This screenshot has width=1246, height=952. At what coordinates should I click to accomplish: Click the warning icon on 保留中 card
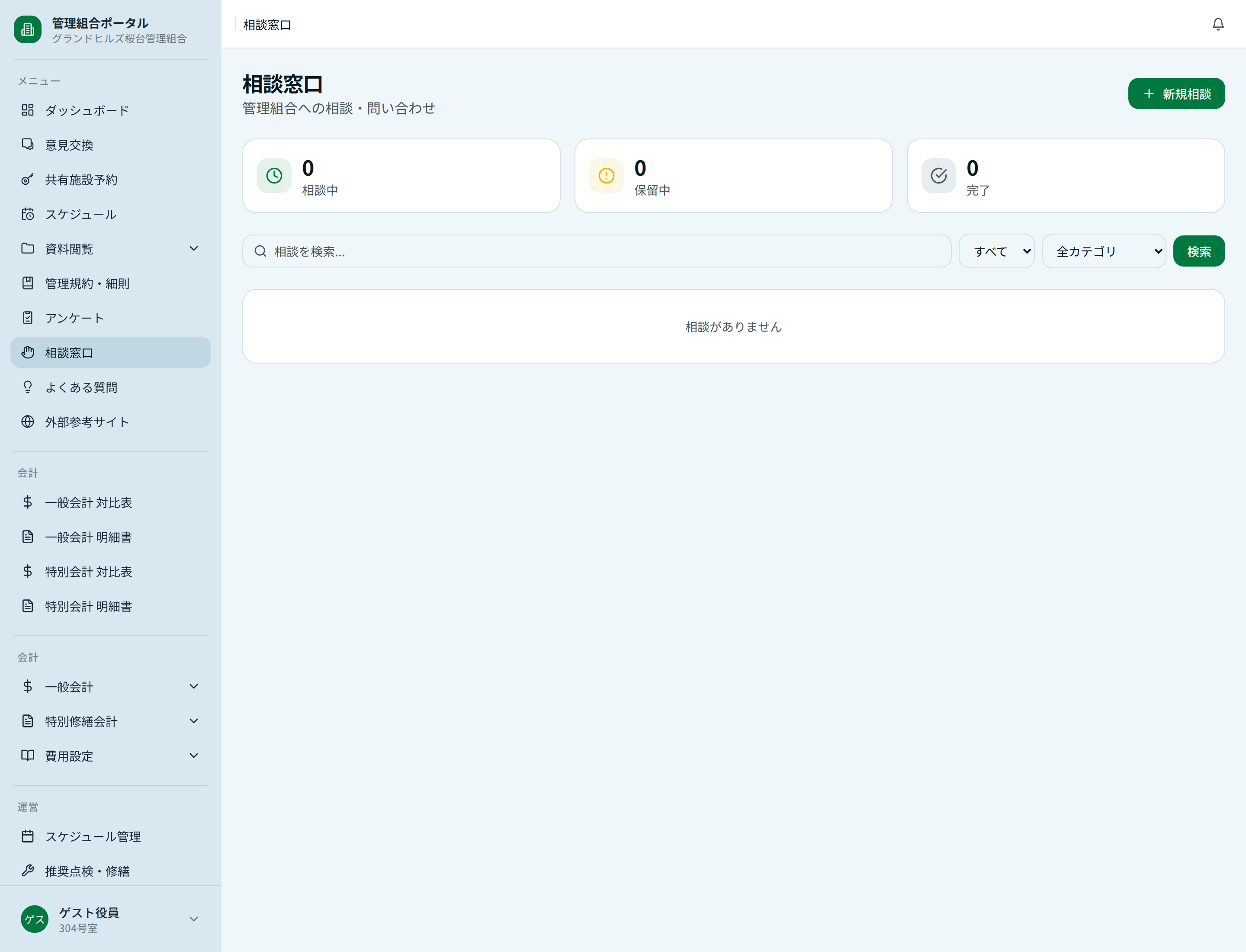coord(606,176)
